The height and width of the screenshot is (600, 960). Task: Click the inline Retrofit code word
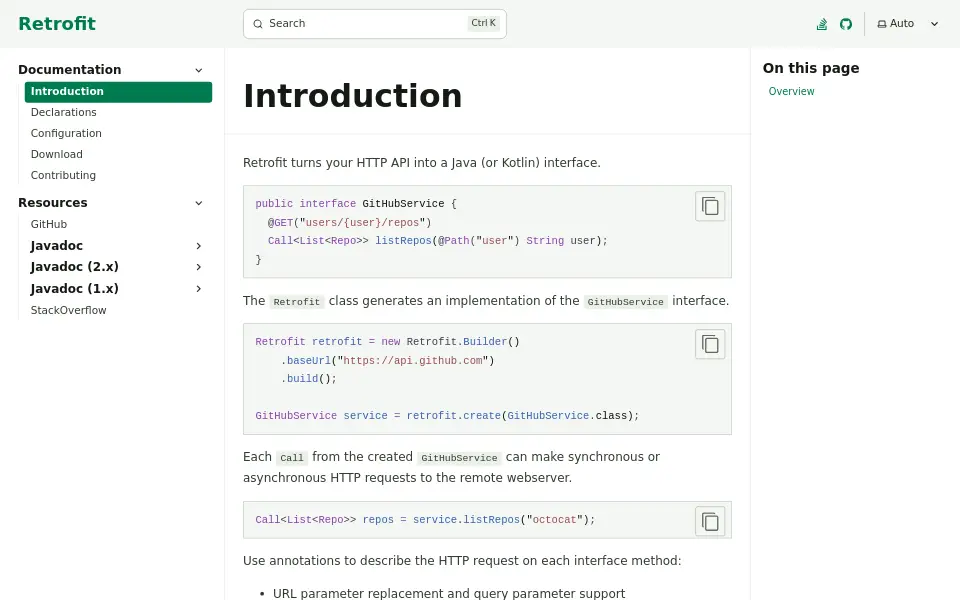[x=296, y=302]
